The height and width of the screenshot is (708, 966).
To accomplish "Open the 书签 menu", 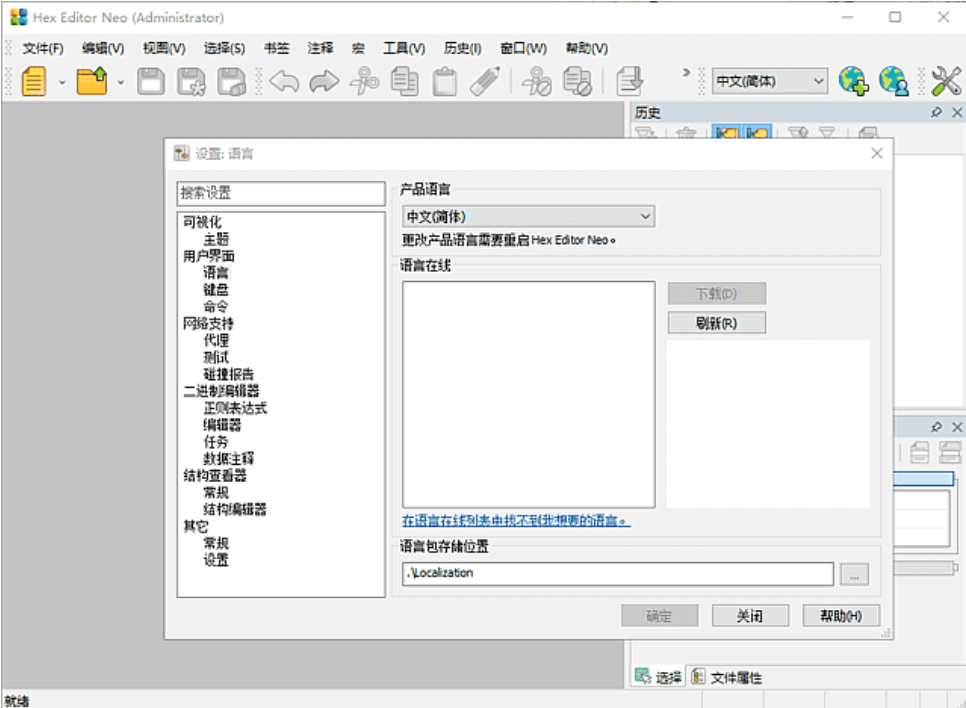I will 276,47.
